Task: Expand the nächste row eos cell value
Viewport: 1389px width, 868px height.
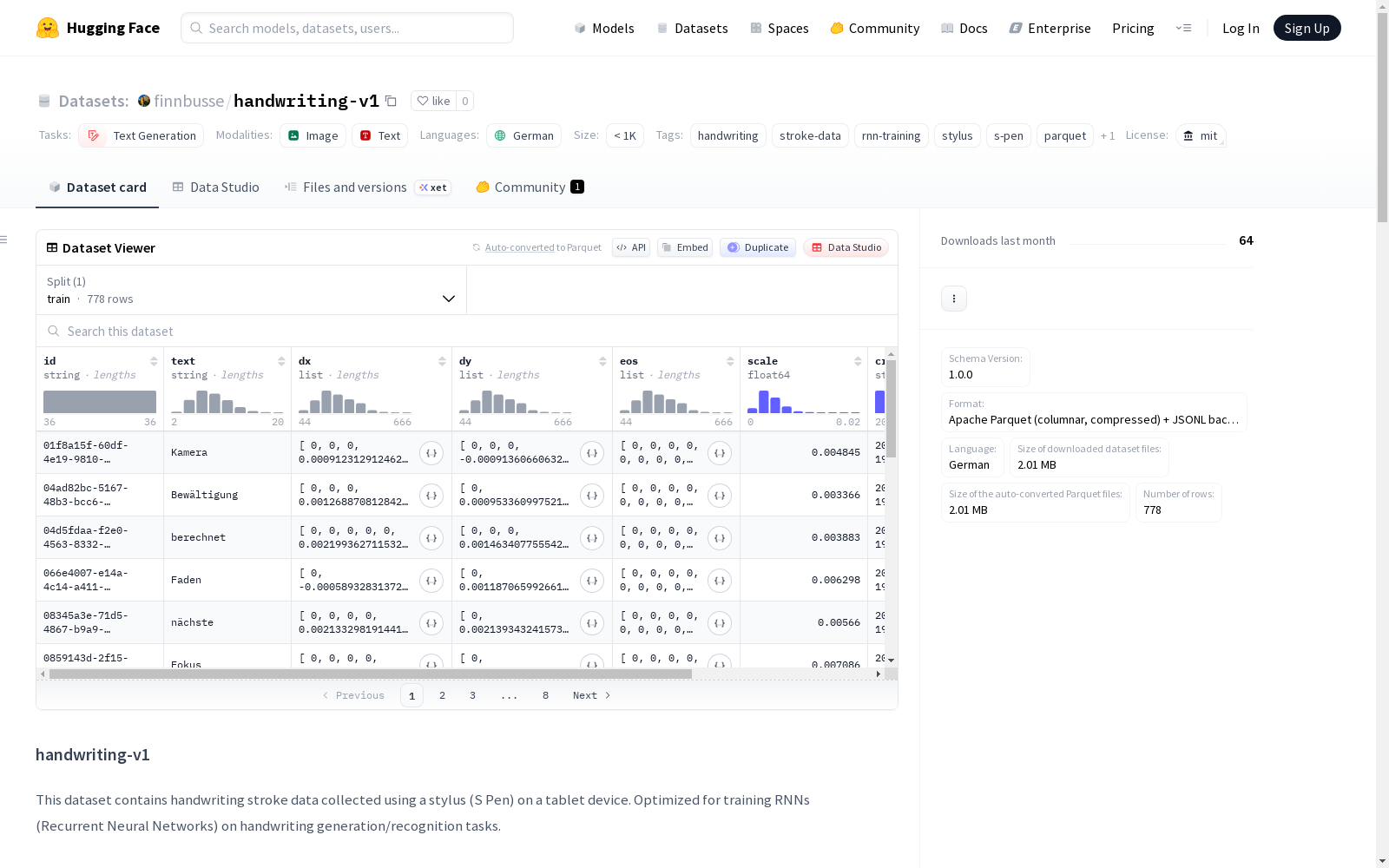Action: pyautogui.click(x=720, y=623)
